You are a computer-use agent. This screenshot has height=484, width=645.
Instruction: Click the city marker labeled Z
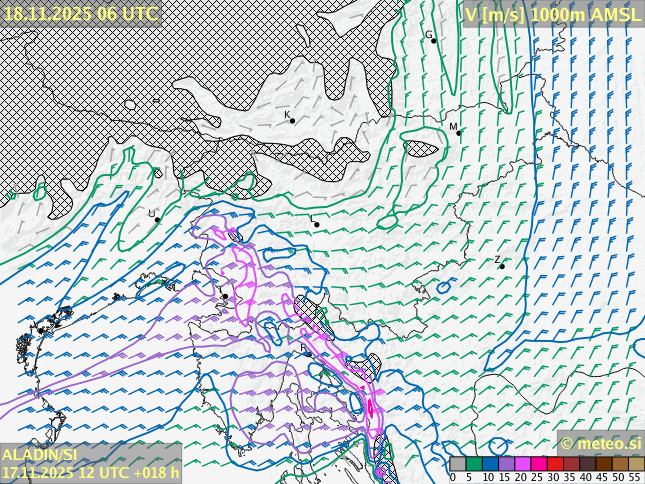[x=502, y=266]
